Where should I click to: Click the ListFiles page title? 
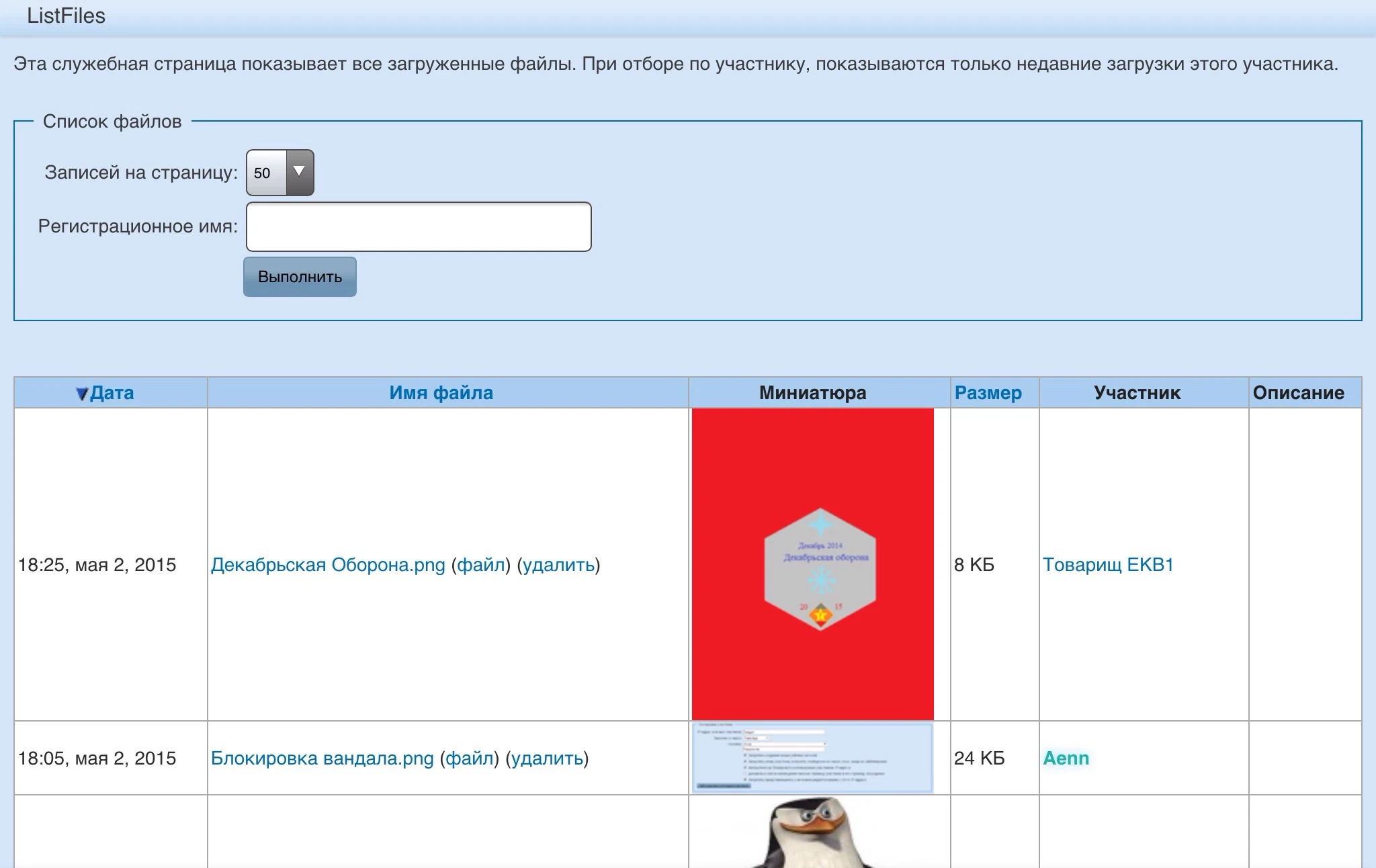click(x=66, y=15)
